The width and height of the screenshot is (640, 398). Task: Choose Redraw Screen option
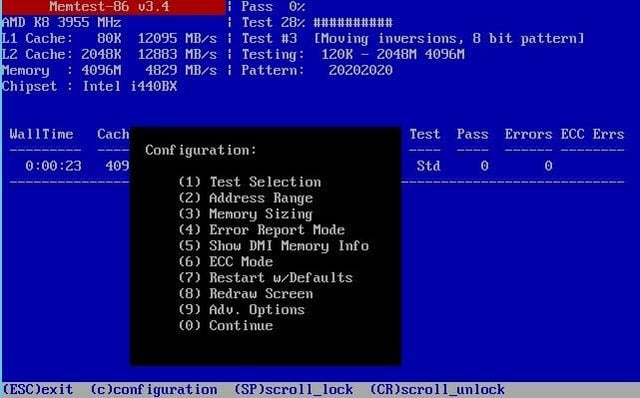[x=245, y=293]
